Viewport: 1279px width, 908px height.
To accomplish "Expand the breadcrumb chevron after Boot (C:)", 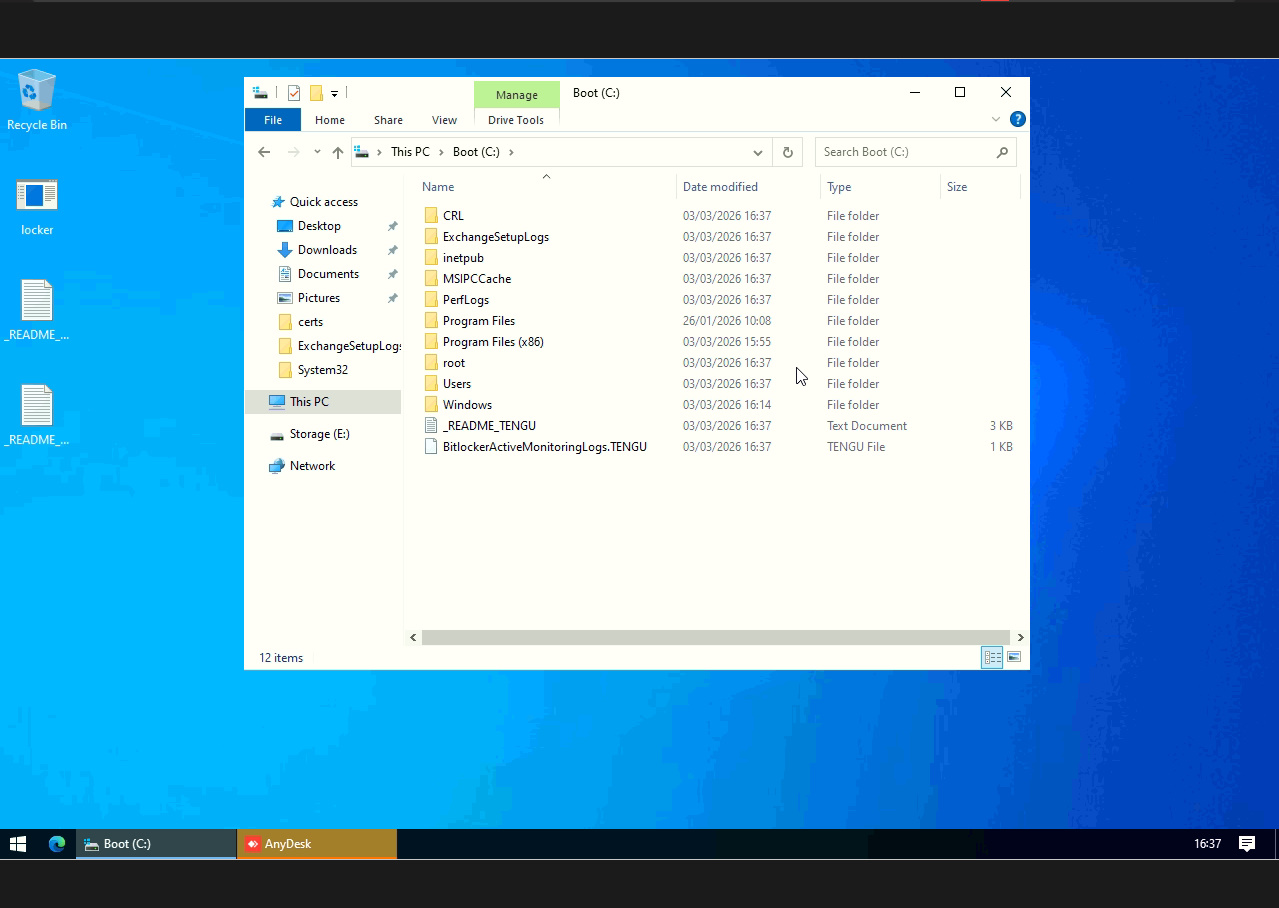I will pos(511,152).
